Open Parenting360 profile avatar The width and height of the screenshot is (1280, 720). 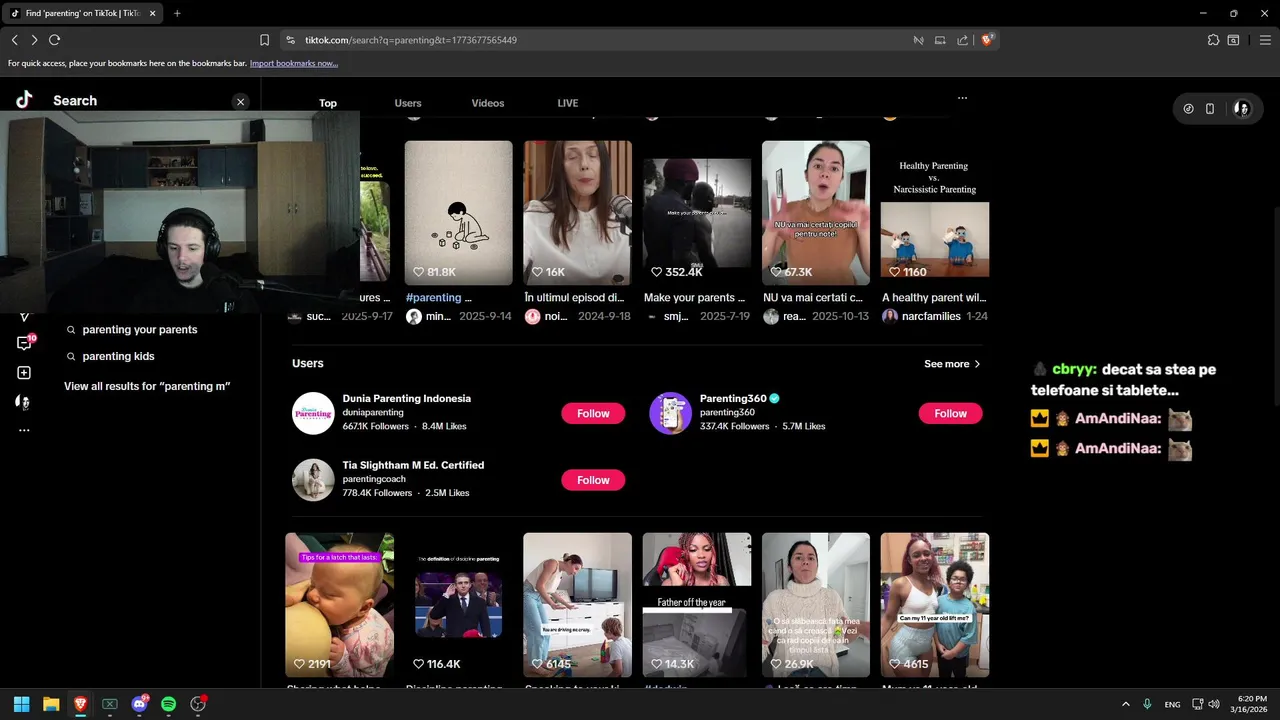tap(670, 413)
